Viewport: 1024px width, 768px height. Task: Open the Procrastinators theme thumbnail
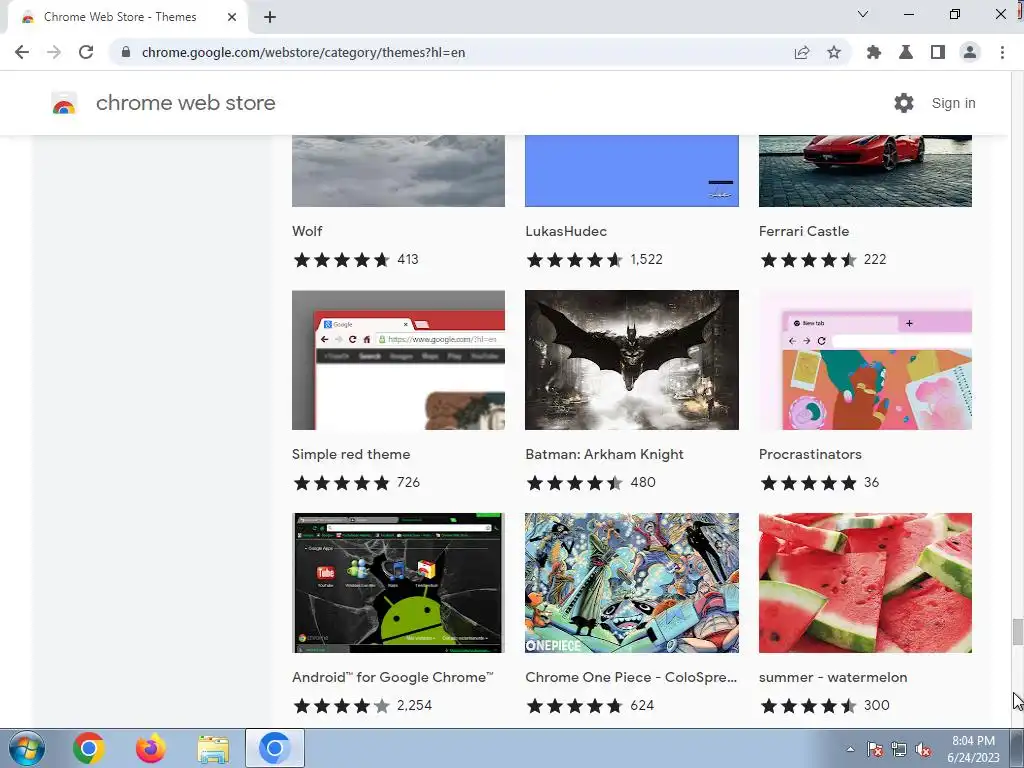click(x=865, y=360)
